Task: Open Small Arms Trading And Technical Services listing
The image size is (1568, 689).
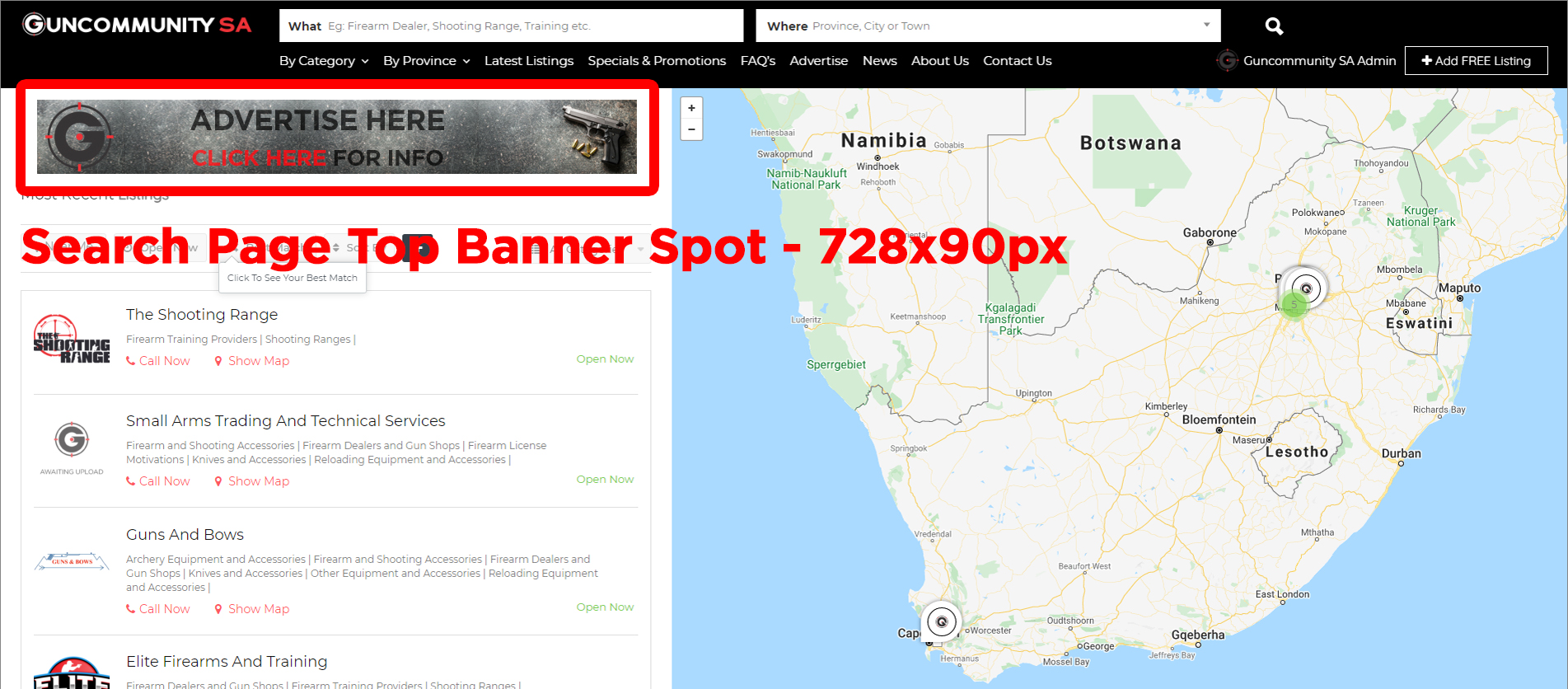Action: click(x=285, y=421)
